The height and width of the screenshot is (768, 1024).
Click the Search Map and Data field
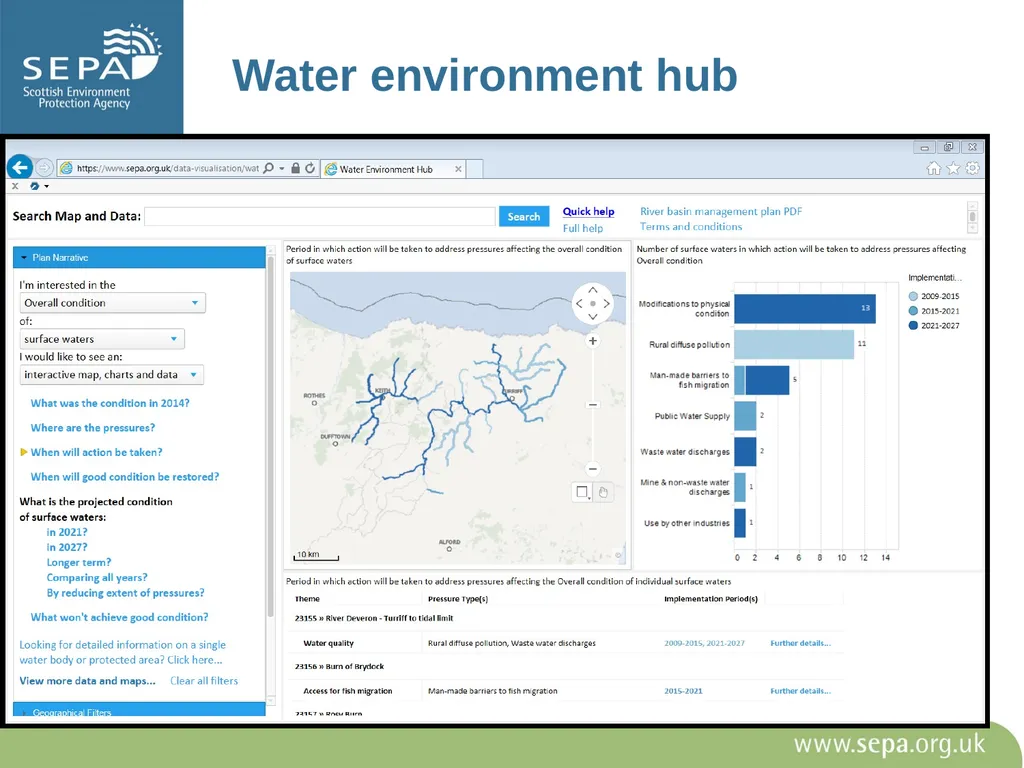click(320, 216)
